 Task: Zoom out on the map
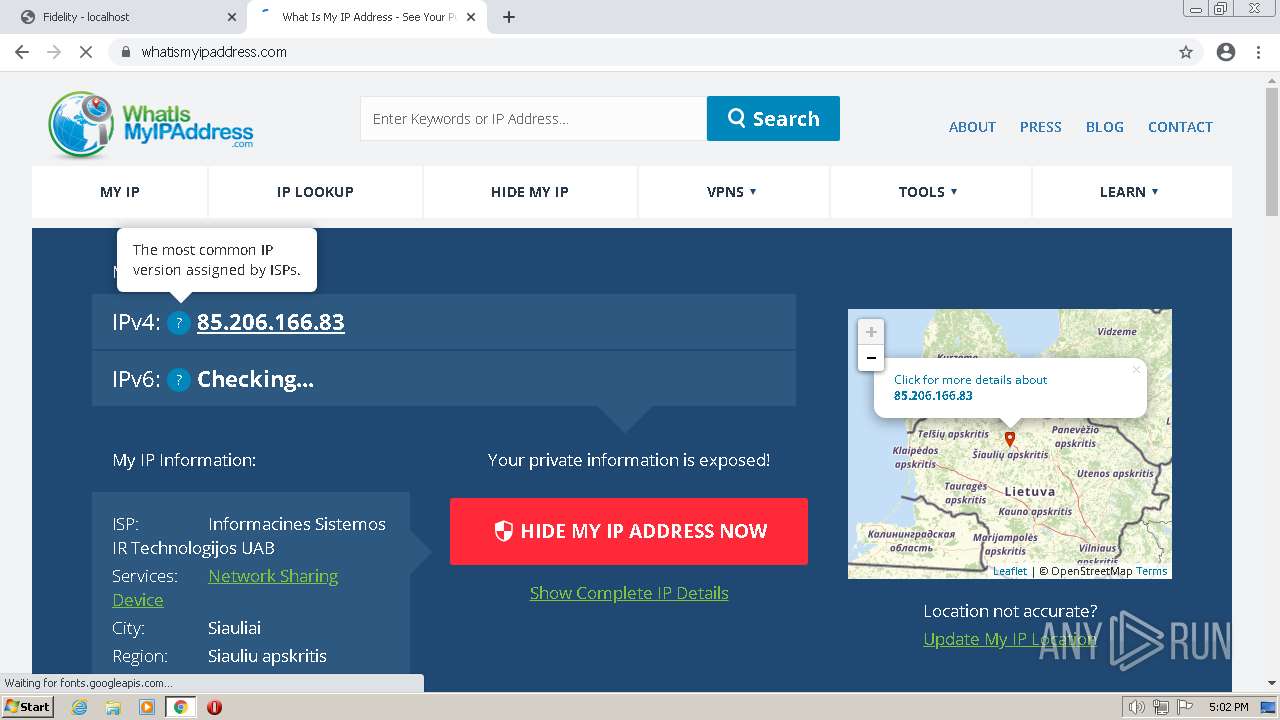click(x=871, y=358)
